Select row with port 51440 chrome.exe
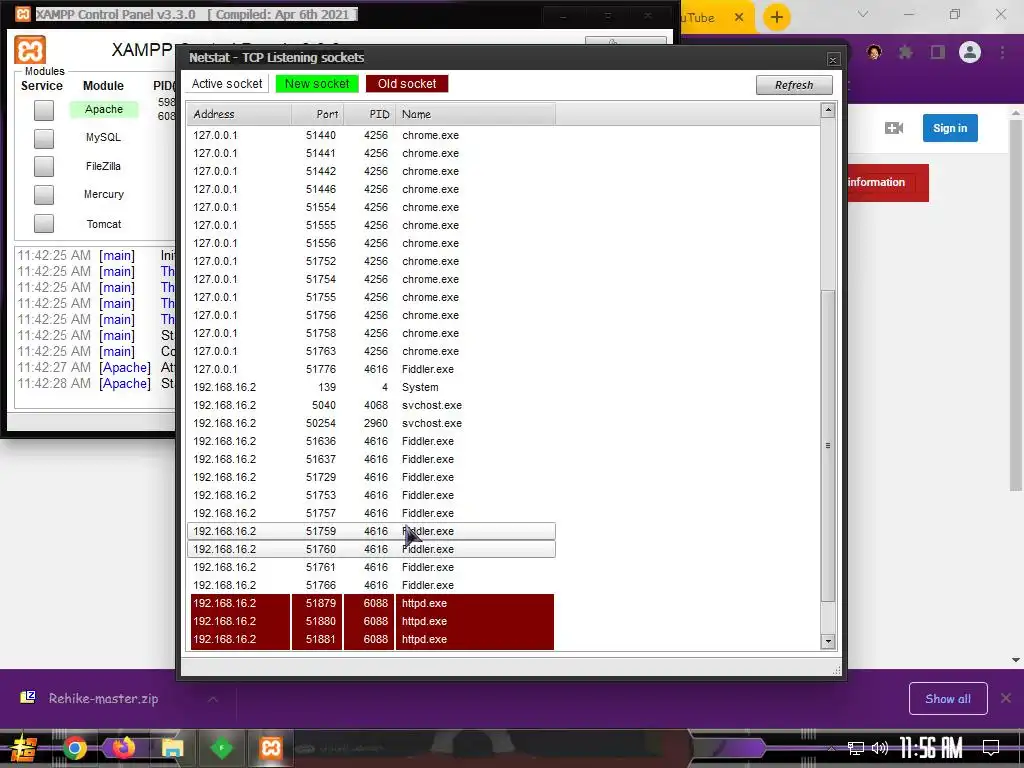Image resolution: width=1024 pixels, height=768 pixels. 371,135
